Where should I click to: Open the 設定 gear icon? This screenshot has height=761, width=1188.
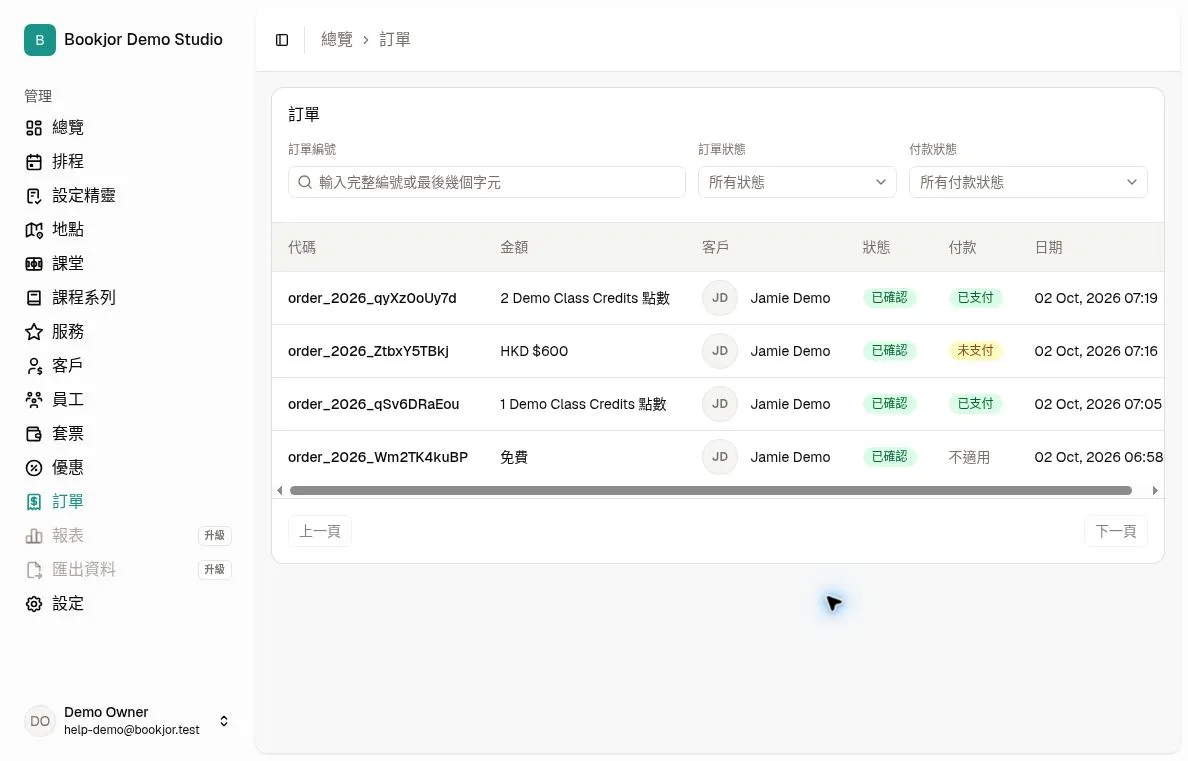[x=34, y=604]
